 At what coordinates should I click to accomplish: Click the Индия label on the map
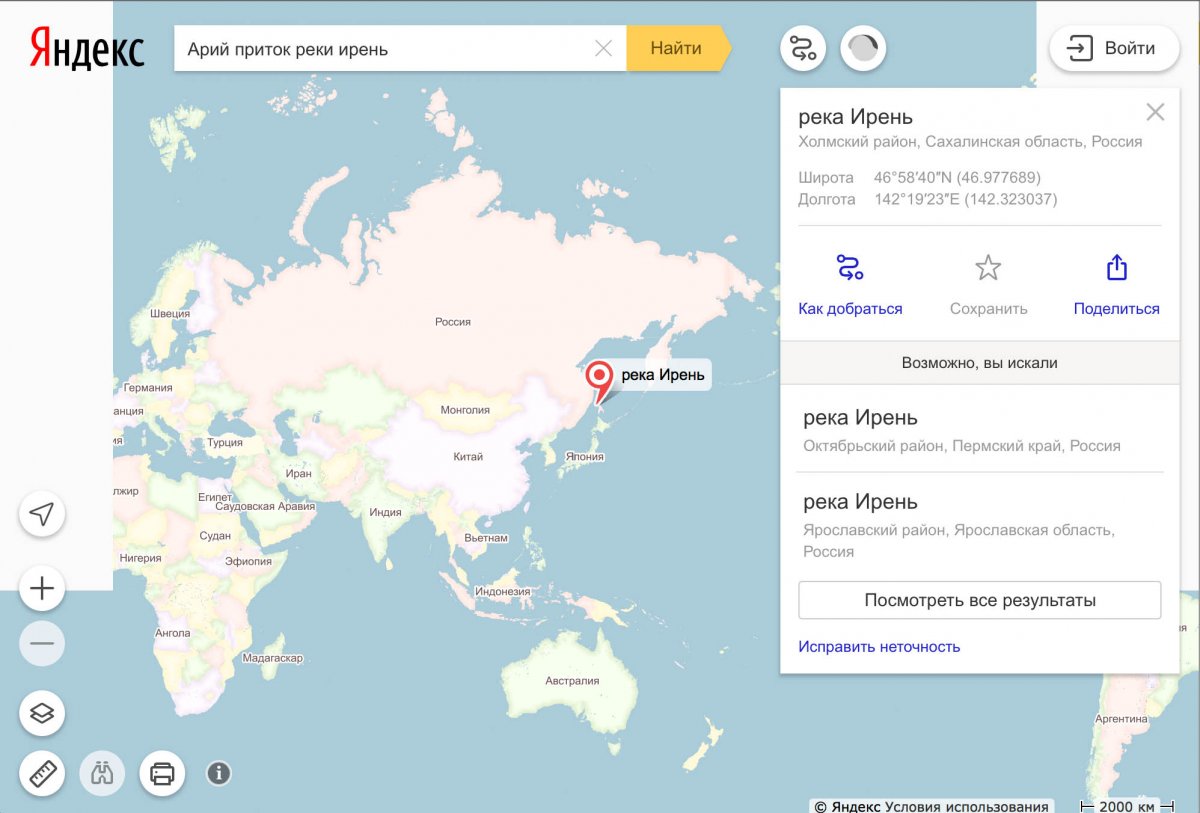pyautogui.click(x=385, y=513)
